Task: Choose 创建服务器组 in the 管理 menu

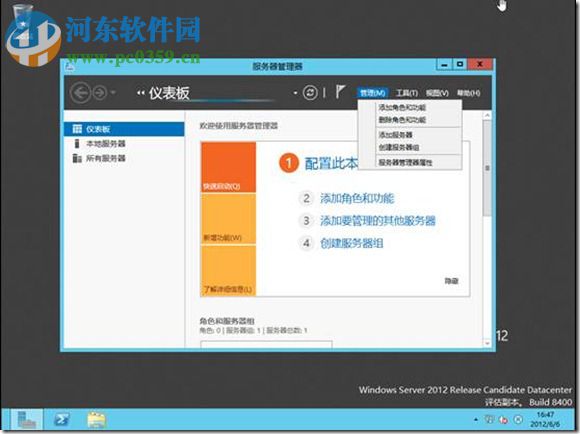Action: point(398,147)
